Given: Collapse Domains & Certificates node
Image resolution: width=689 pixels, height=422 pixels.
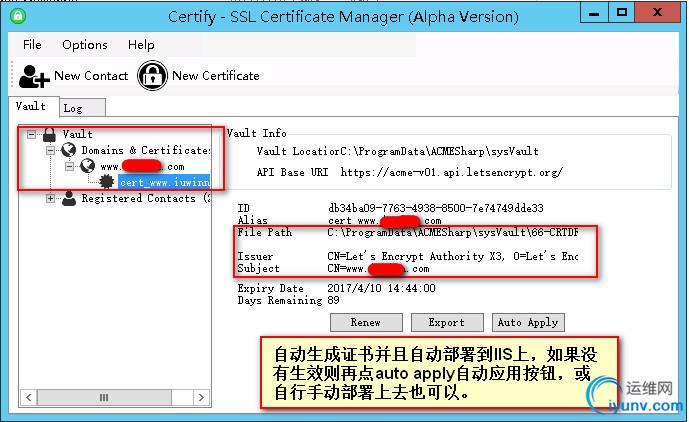Looking at the screenshot, I should tap(51, 150).
